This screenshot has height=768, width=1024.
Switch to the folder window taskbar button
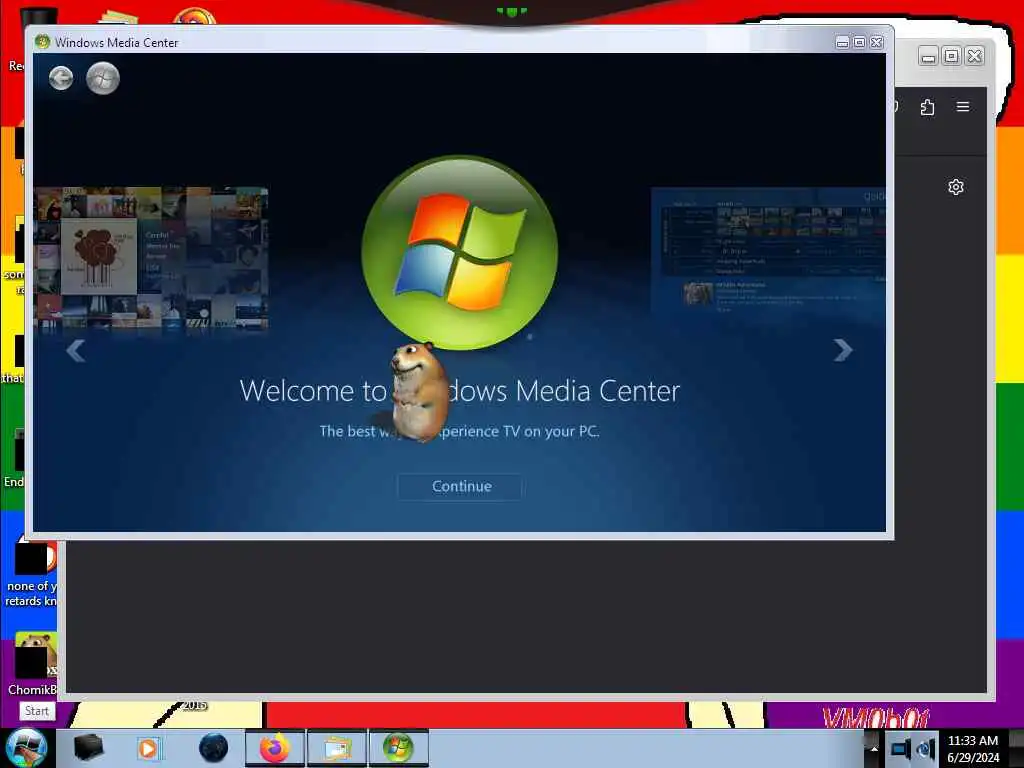click(336, 748)
